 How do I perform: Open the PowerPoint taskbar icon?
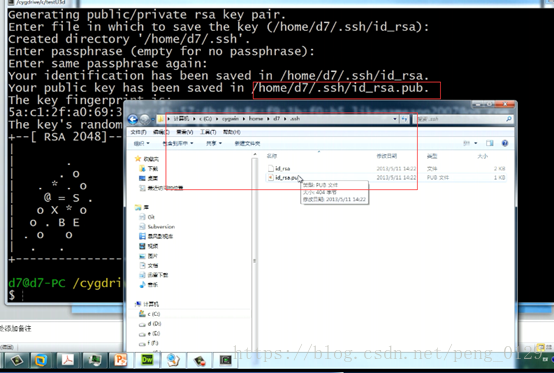click(120, 360)
